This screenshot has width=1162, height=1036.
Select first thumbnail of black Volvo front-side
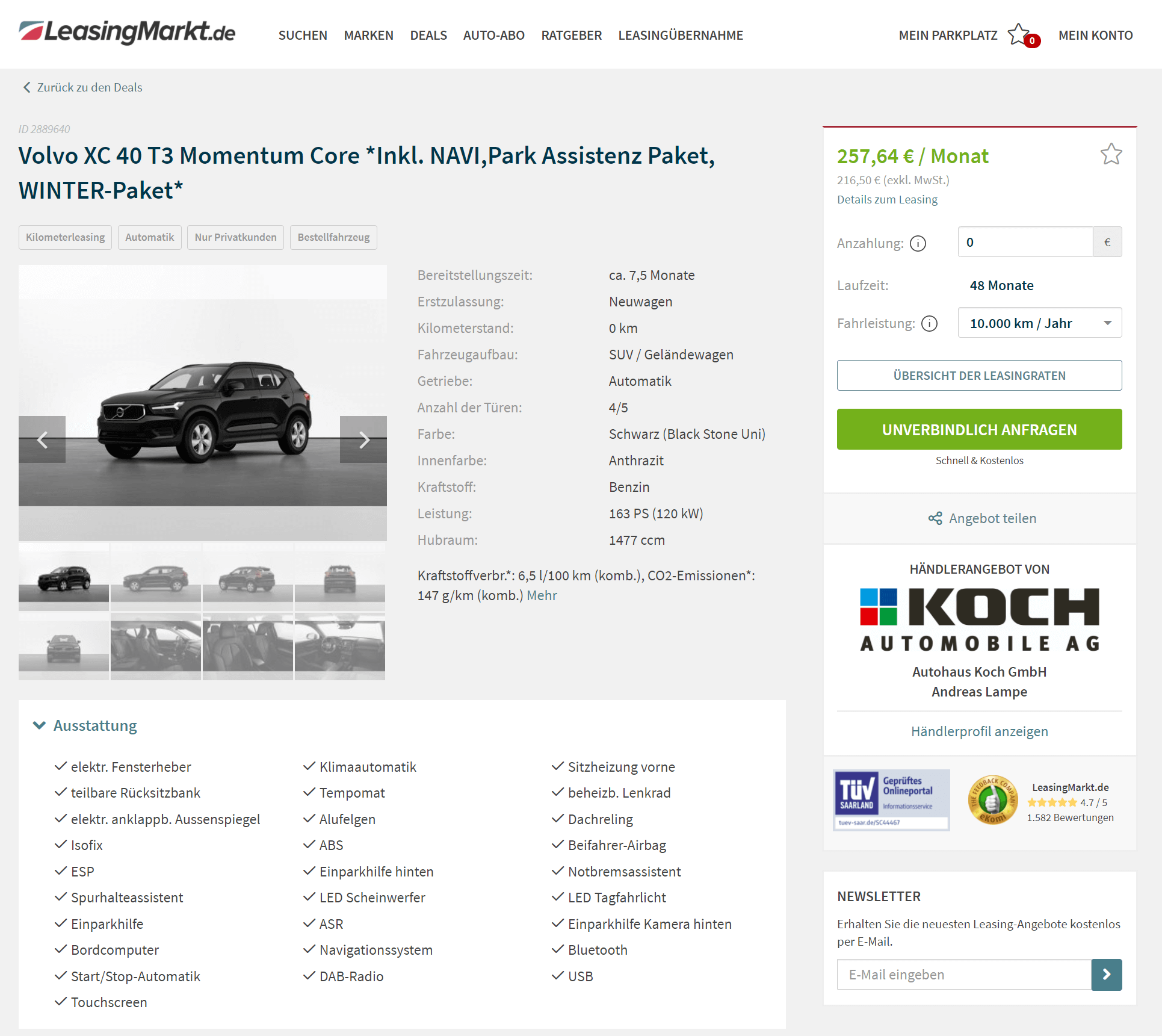pyautogui.click(x=64, y=577)
